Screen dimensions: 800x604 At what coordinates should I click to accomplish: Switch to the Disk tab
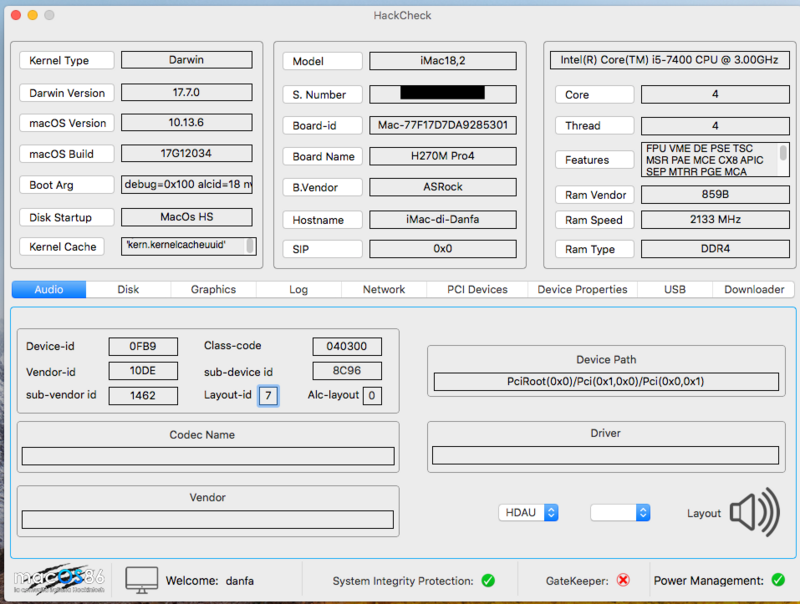128,289
